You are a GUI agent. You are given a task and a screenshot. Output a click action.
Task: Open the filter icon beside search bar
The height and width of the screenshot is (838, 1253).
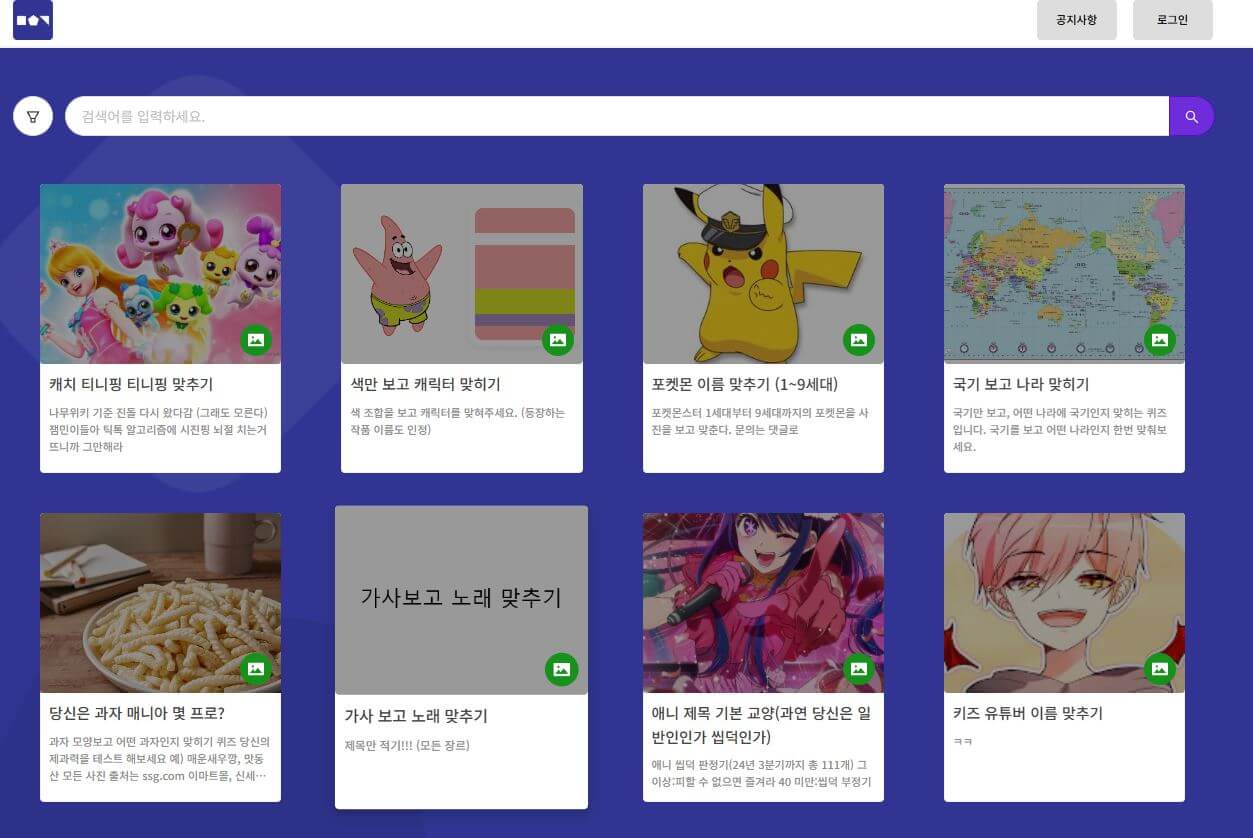click(33, 116)
